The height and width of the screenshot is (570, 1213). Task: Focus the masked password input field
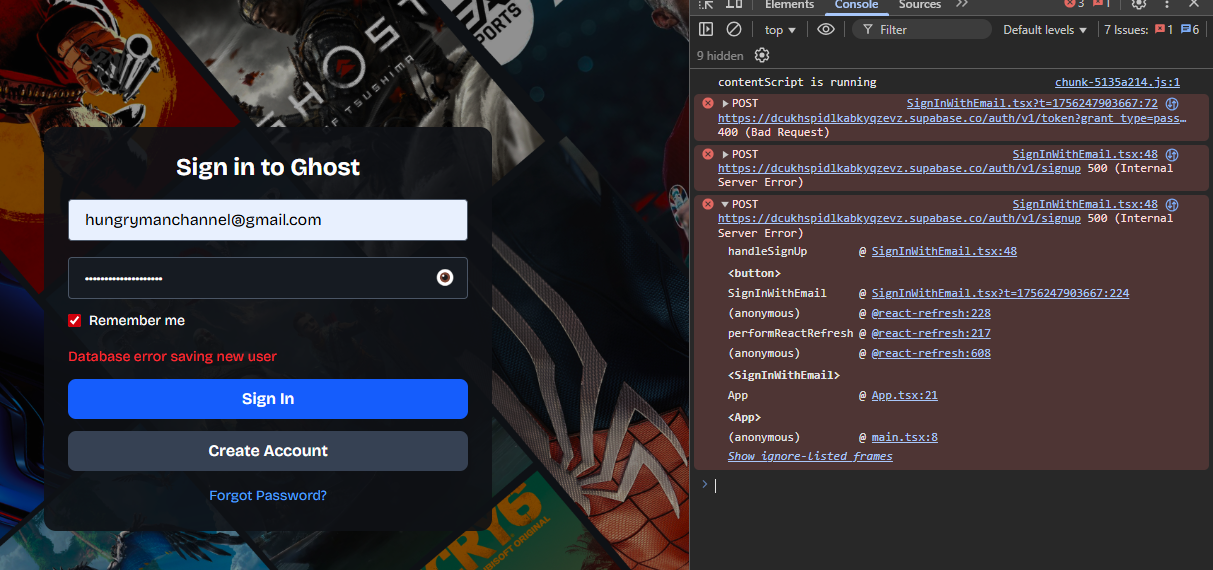click(x=268, y=278)
